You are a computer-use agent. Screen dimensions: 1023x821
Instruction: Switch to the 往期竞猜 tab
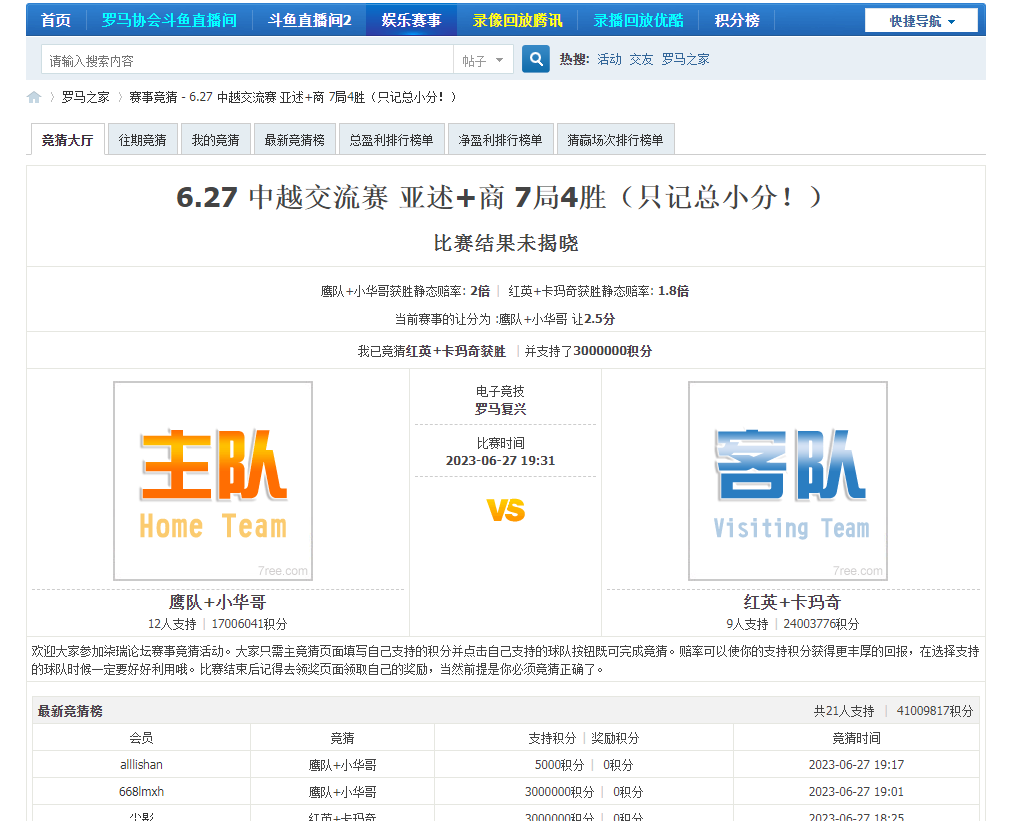click(143, 141)
